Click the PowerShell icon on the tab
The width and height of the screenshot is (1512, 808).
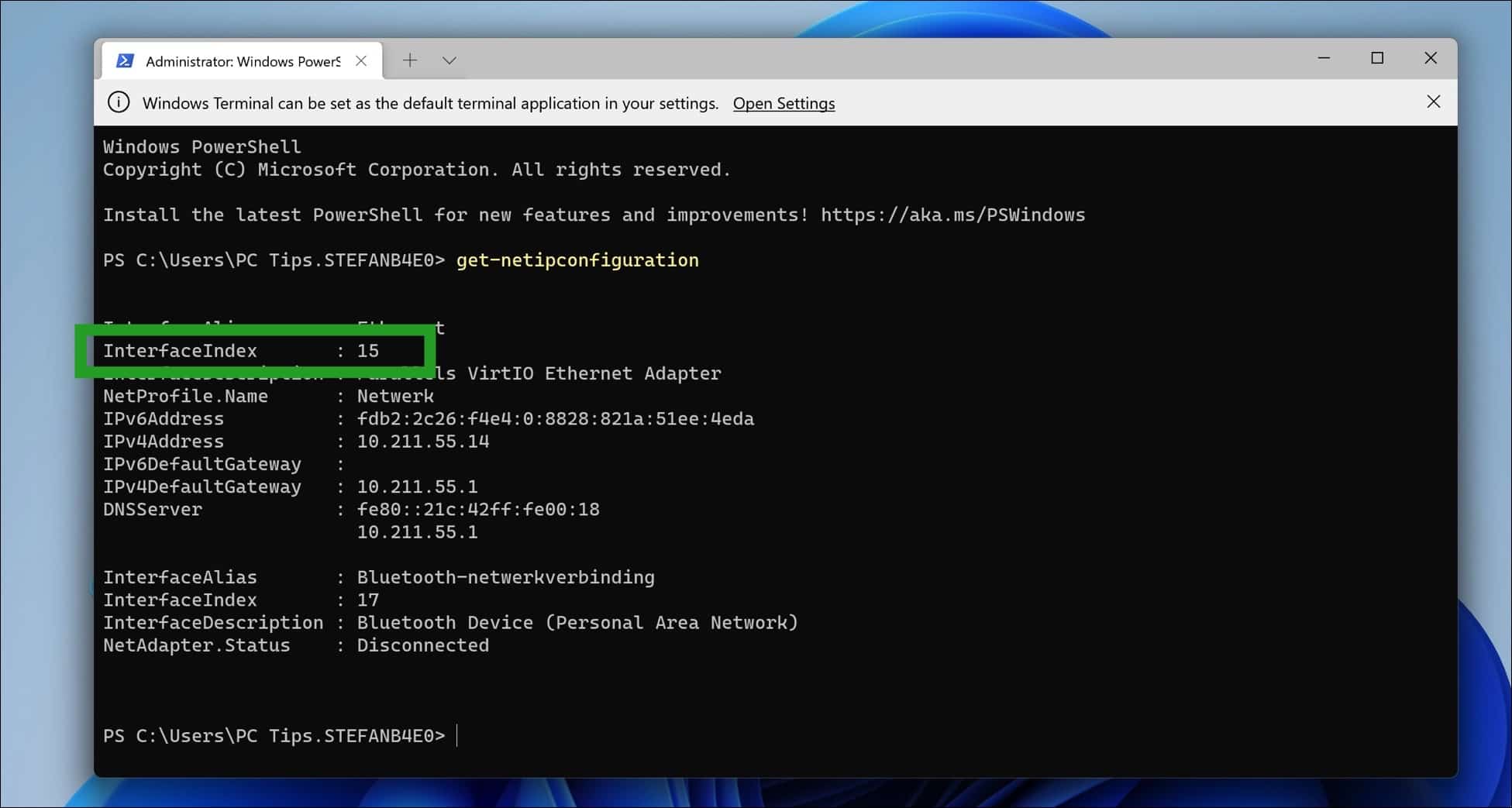[x=125, y=60]
